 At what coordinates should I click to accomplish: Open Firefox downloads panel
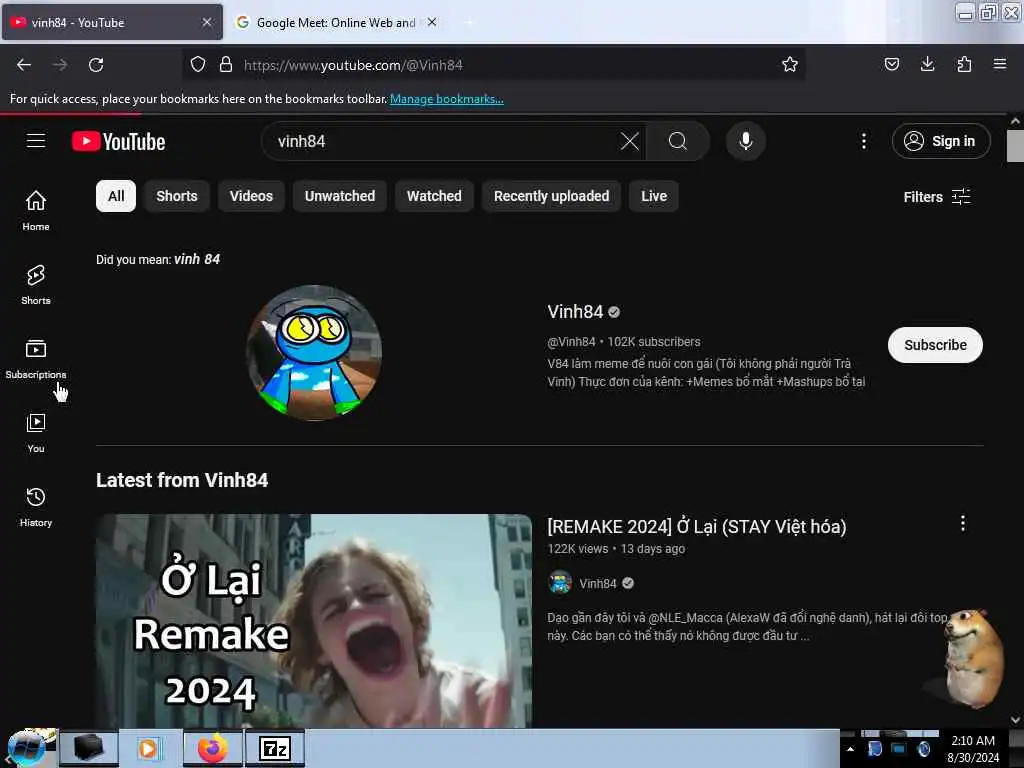pyautogui.click(x=927, y=64)
